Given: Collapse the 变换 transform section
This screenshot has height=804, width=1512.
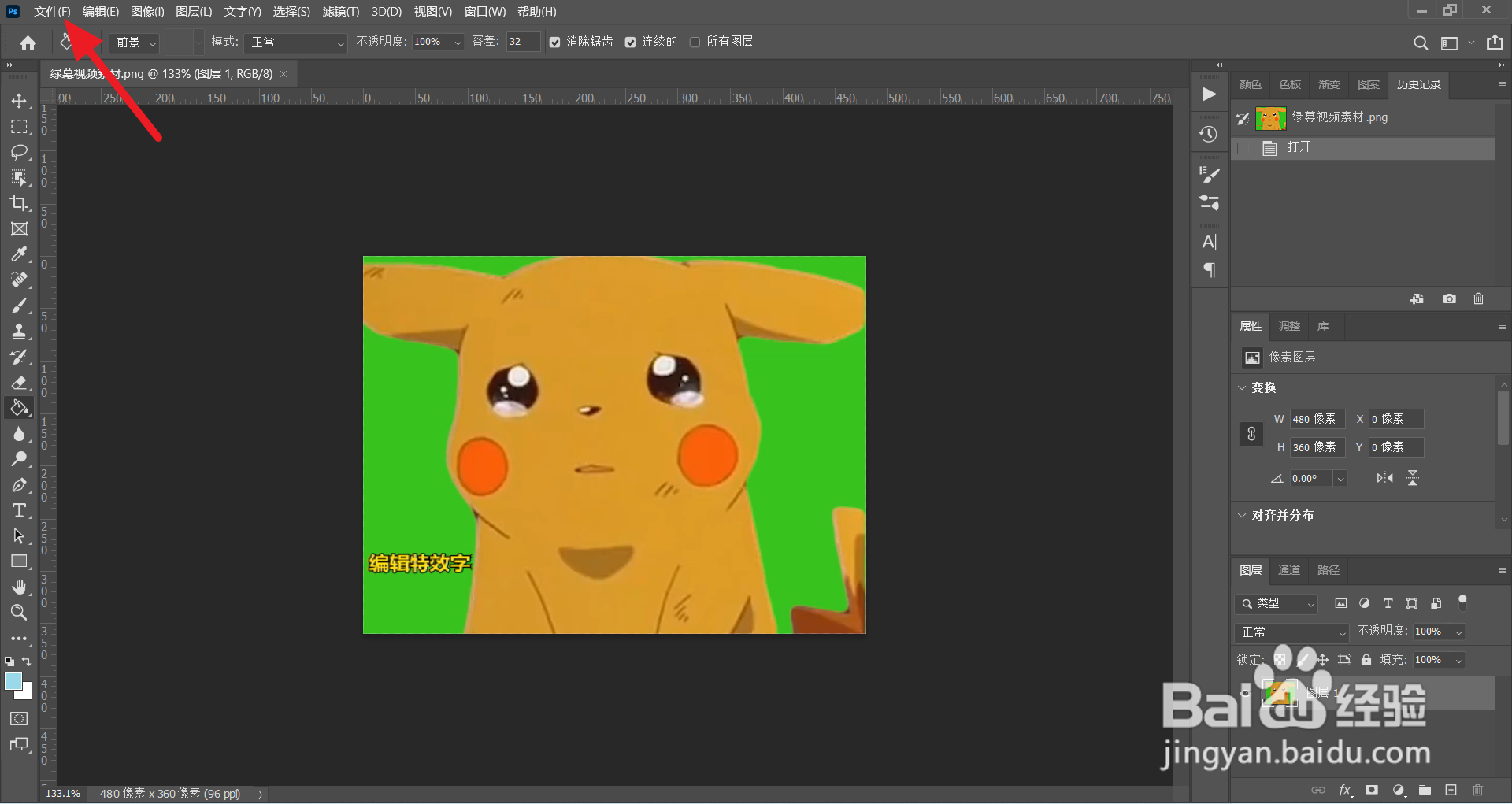Looking at the screenshot, I should coord(1242,387).
